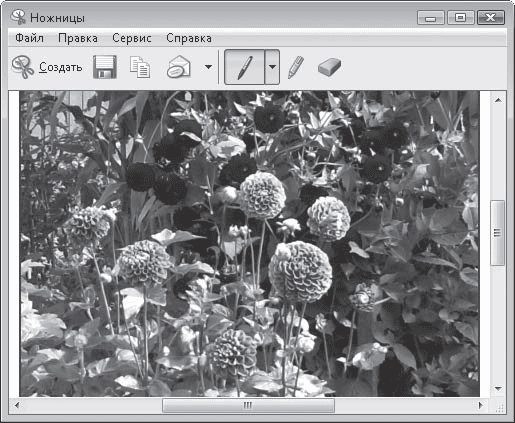Click the horizontal scrollbar thumb
The height and width of the screenshot is (423, 515).
(248, 405)
